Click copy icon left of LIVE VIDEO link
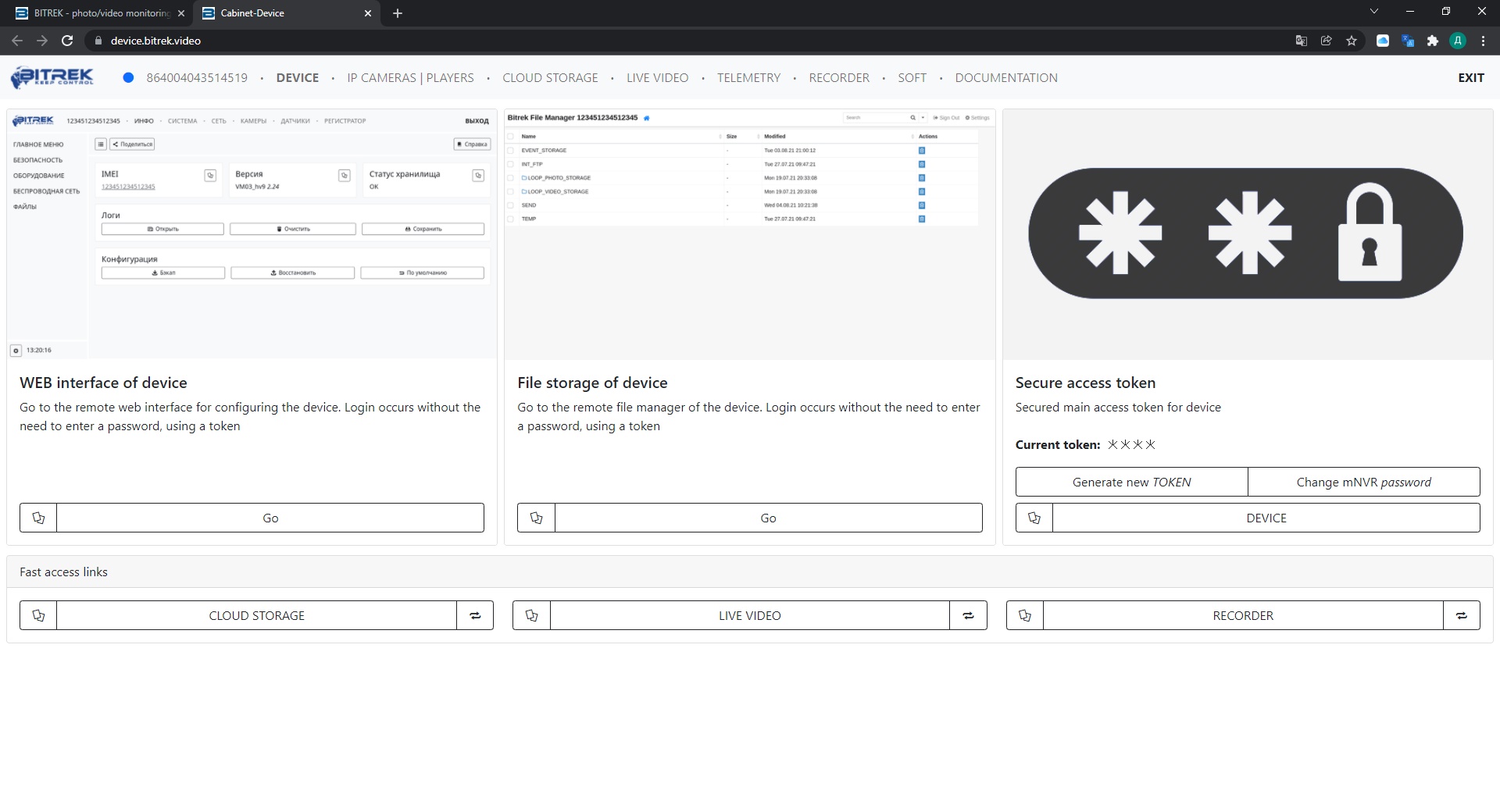Viewport: 1500px width, 812px height. 532,615
